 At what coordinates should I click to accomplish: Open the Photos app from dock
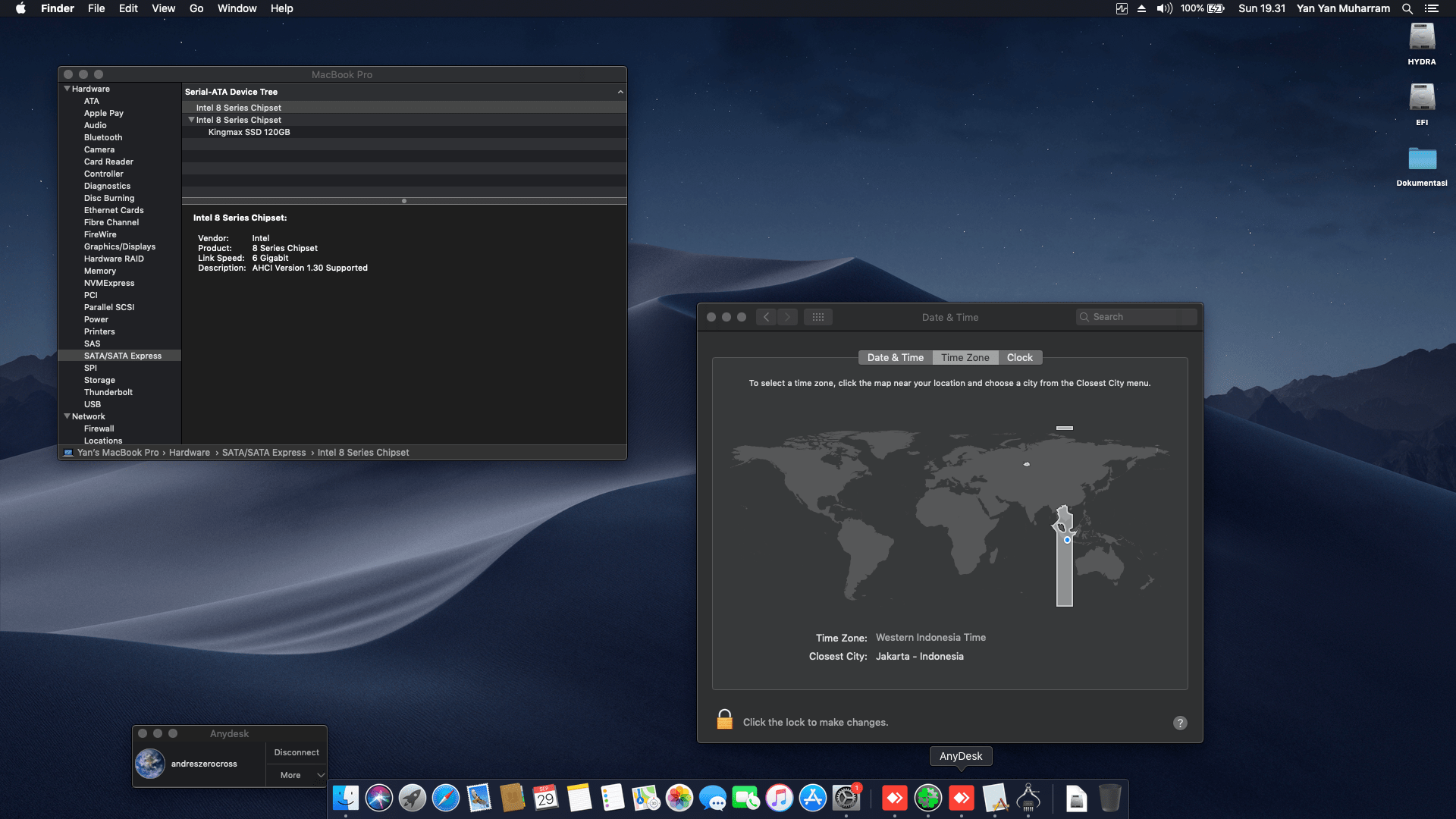(x=679, y=798)
